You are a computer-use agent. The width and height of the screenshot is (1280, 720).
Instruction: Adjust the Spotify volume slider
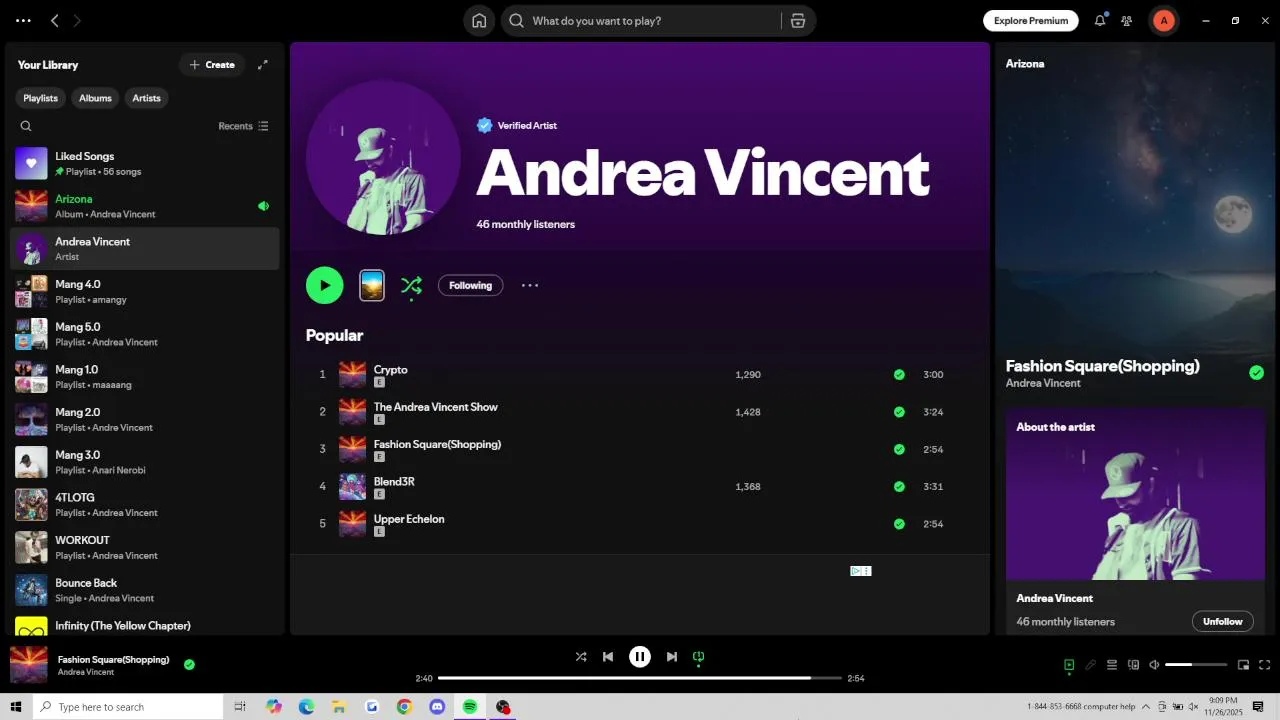click(1196, 665)
